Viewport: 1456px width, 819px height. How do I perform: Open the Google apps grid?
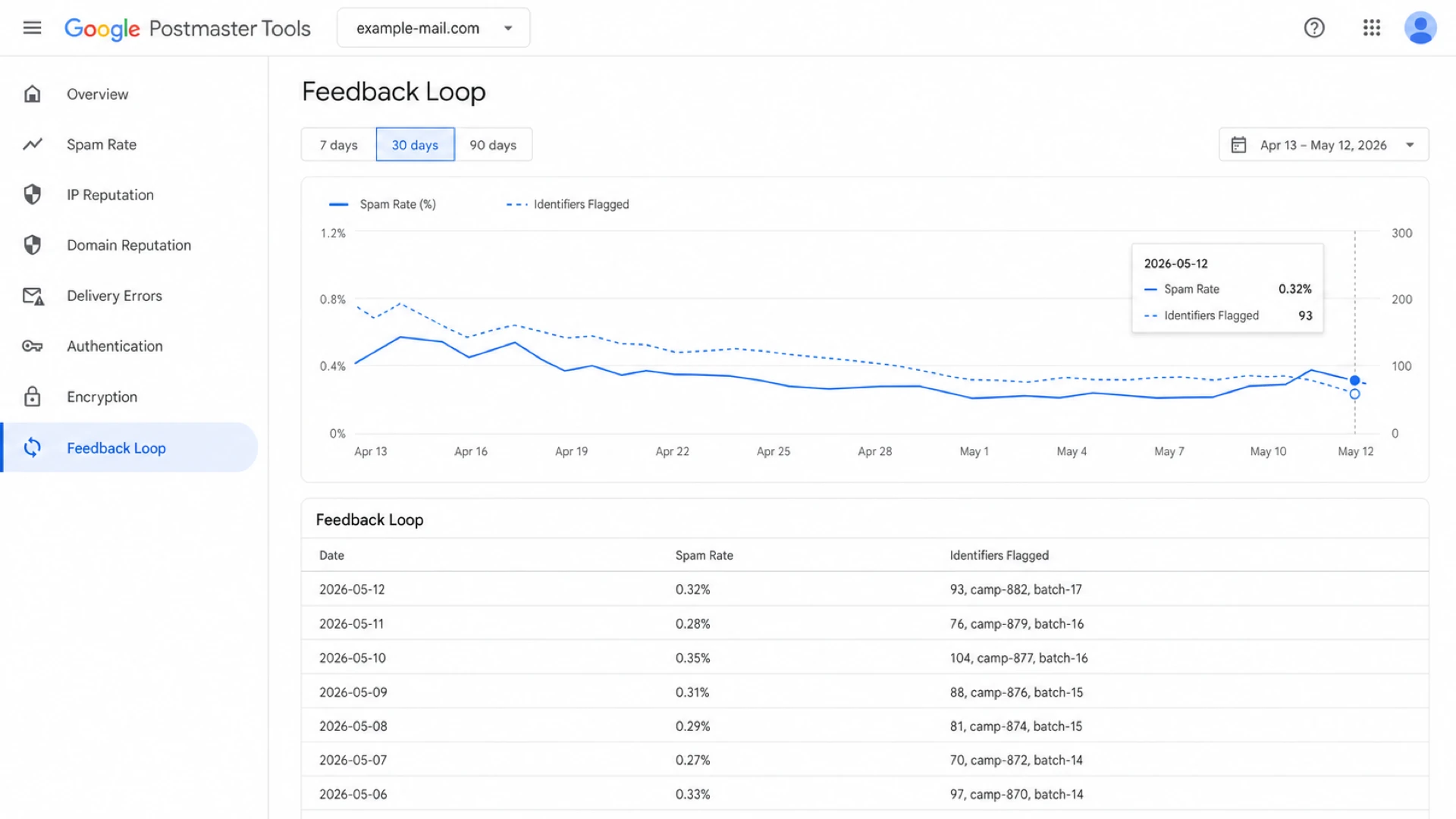(x=1371, y=28)
